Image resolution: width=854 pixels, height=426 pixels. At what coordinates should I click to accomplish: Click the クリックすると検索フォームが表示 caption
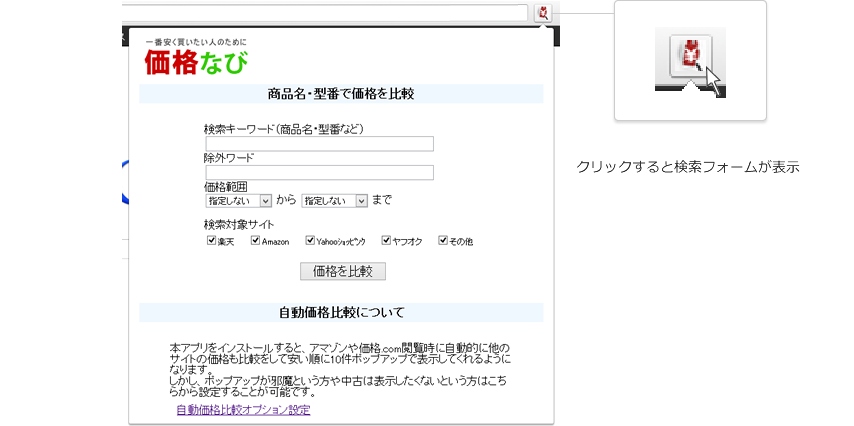[x=688, y=167]
